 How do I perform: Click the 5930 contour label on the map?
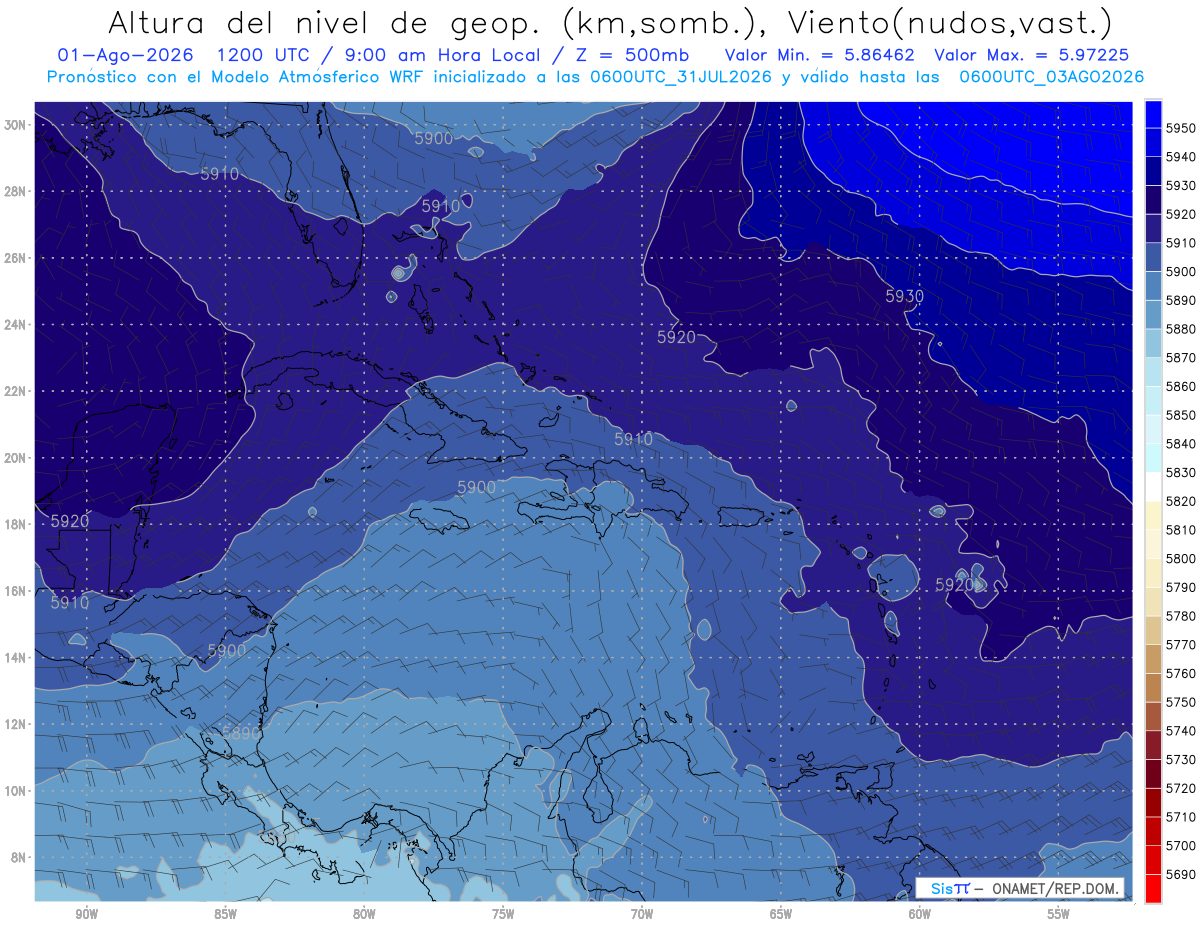904,296
